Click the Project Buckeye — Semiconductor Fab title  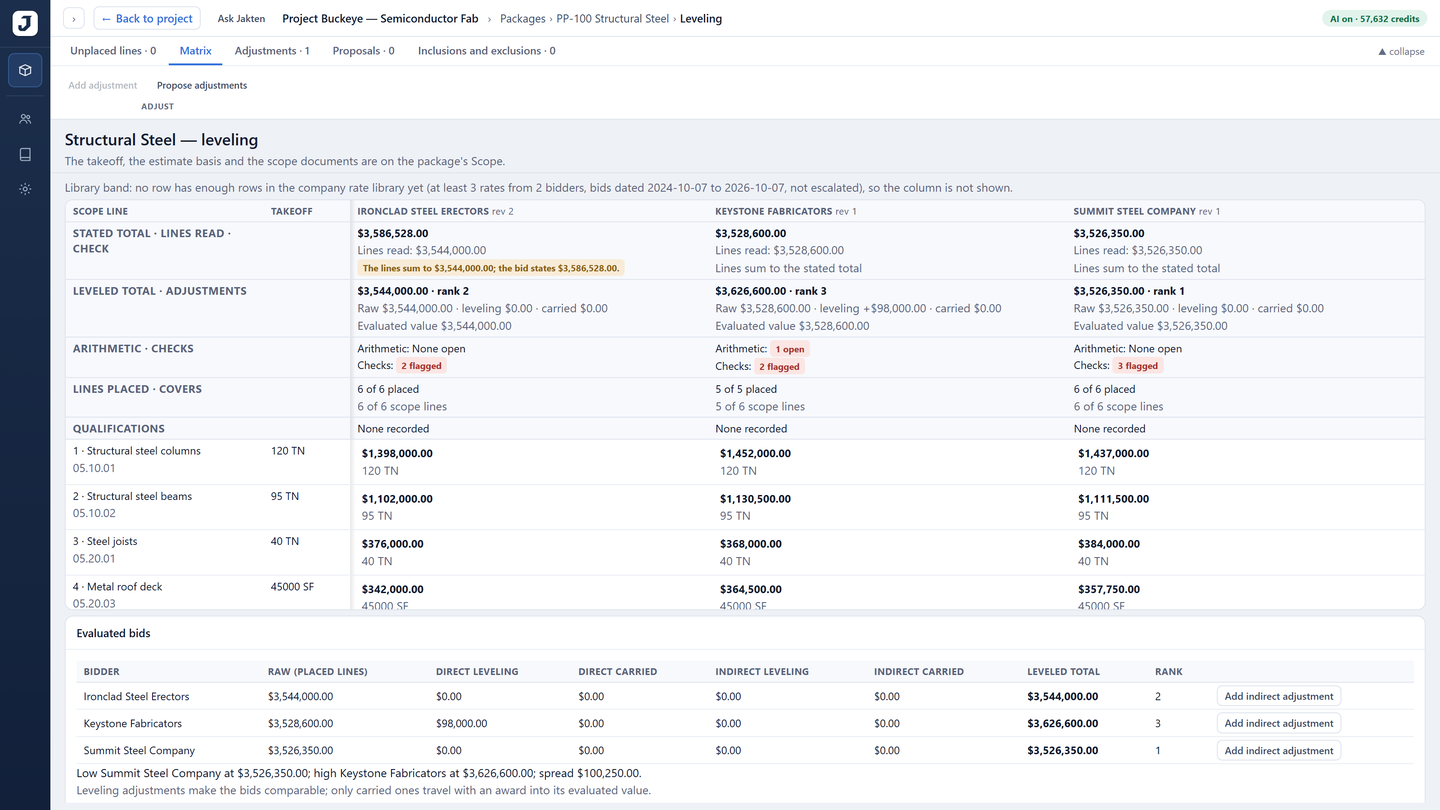[380, 18]
